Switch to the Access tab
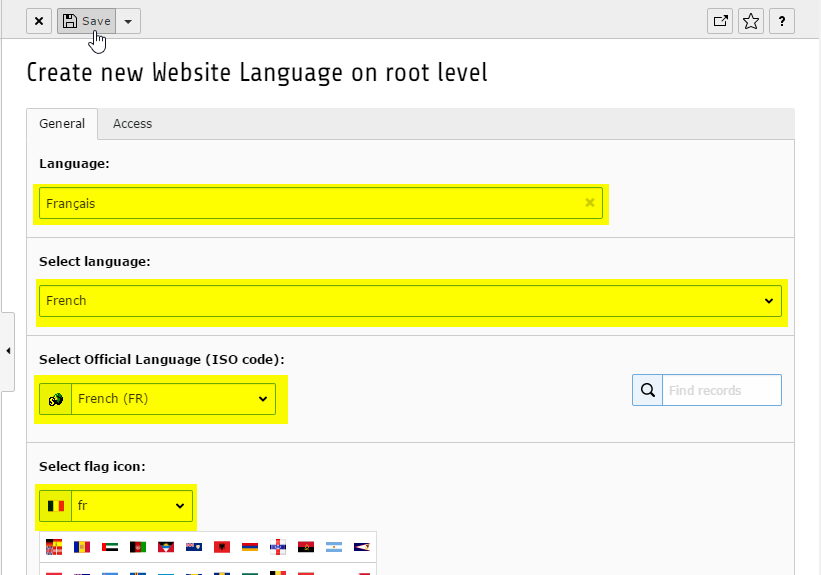821x575 pixels. tap(132, 124)
